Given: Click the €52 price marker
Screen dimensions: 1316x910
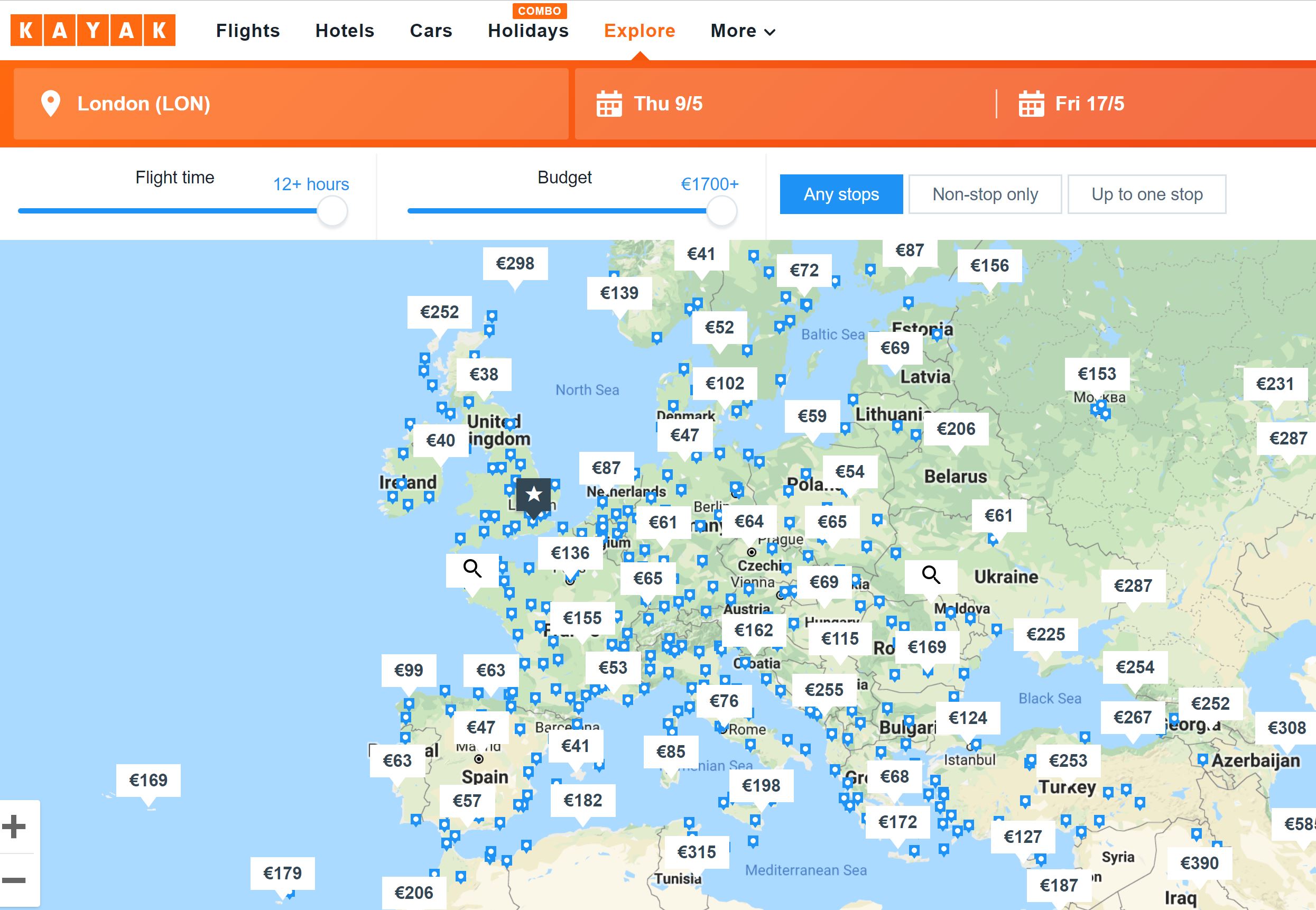Looking at the screenshot, I should point(720,327).
